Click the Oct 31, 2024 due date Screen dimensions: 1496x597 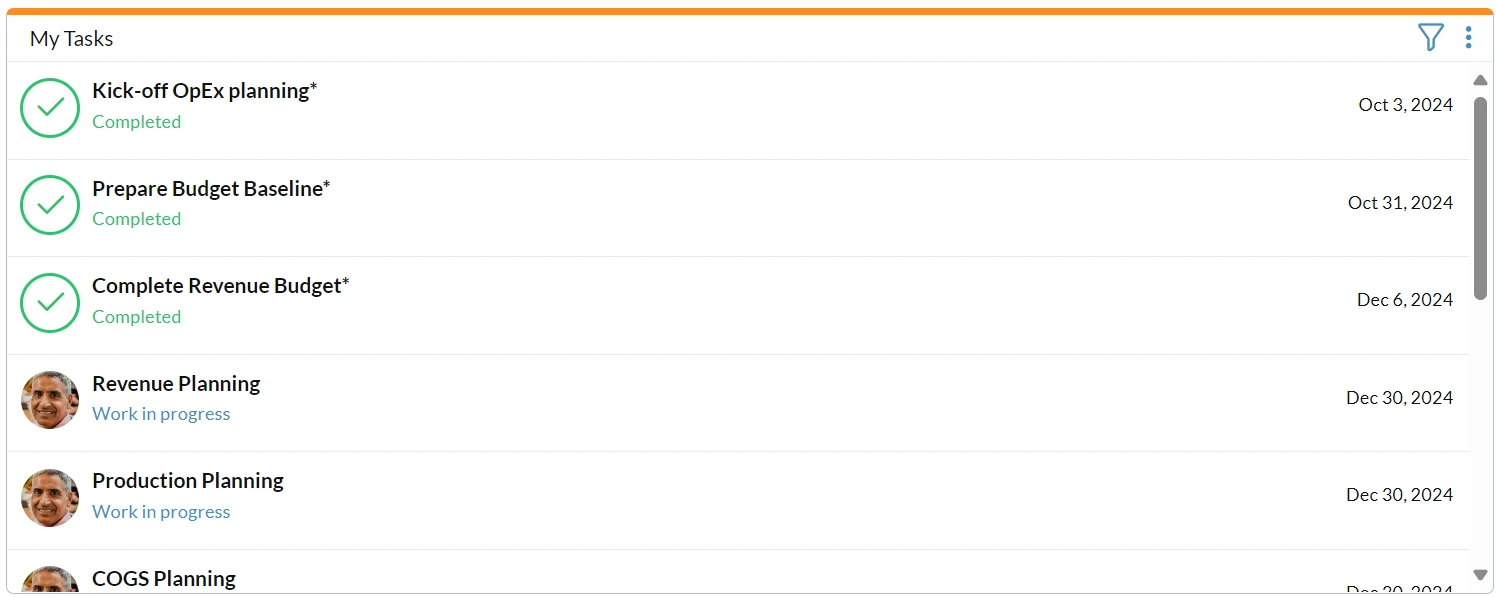tap(1400, 203)
